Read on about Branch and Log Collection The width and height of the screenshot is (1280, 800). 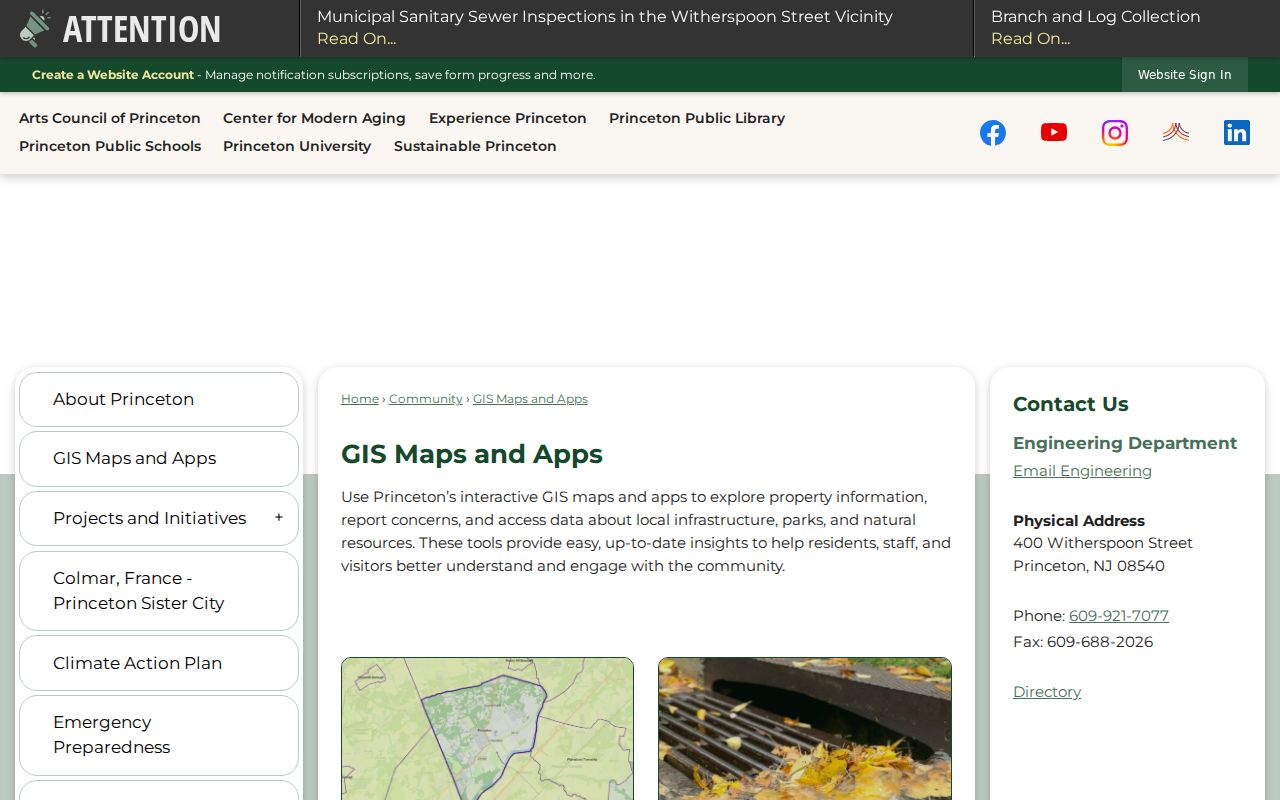(x=1030, y=39)
